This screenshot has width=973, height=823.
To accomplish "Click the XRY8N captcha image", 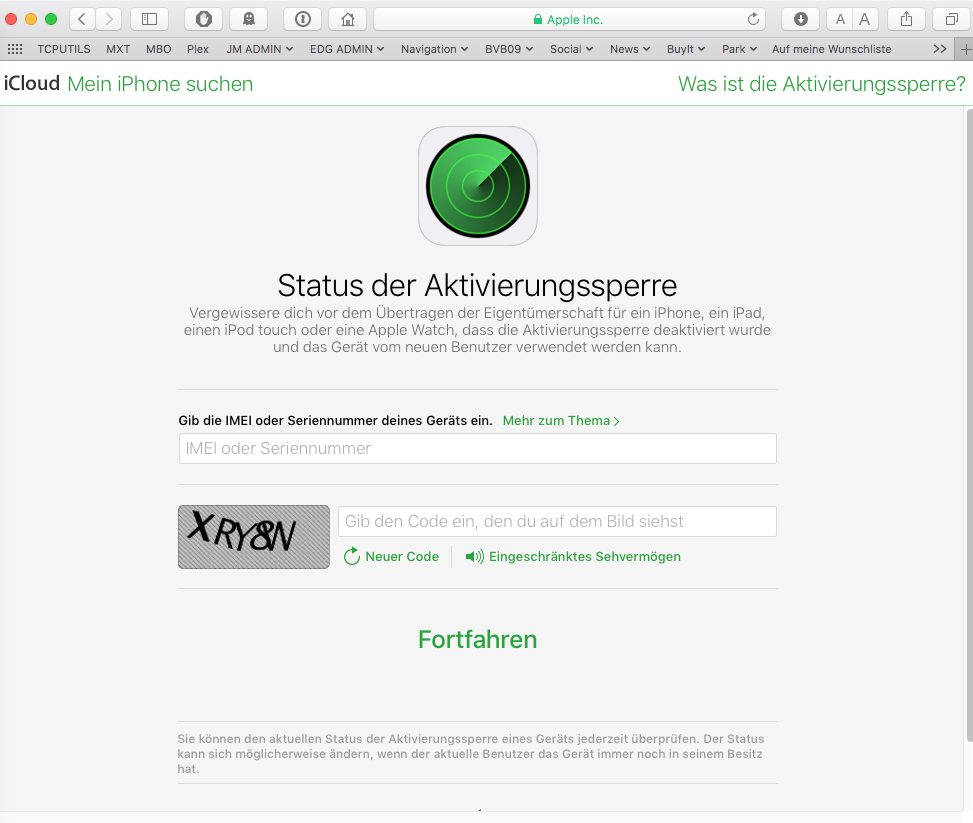I will 254,537.
